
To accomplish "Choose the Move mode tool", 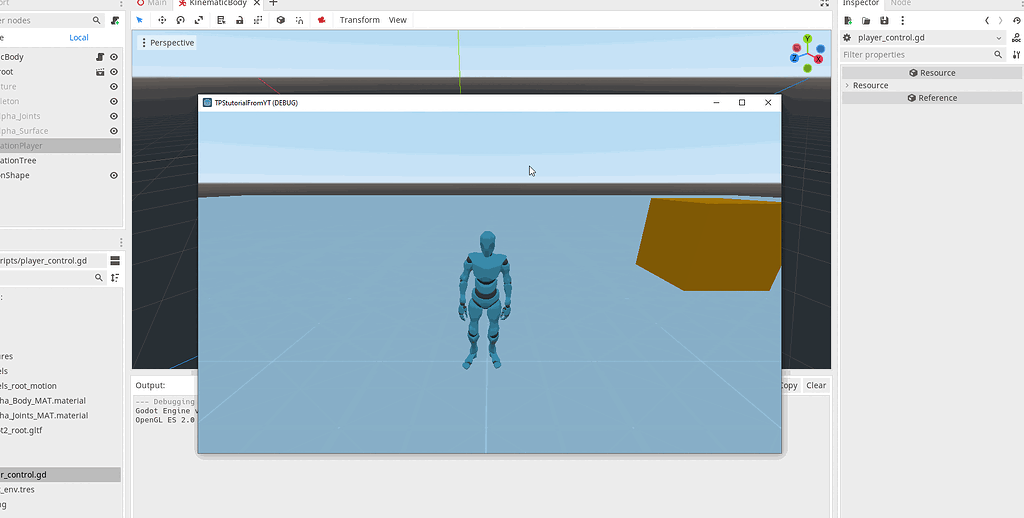I will coord(163,20).
